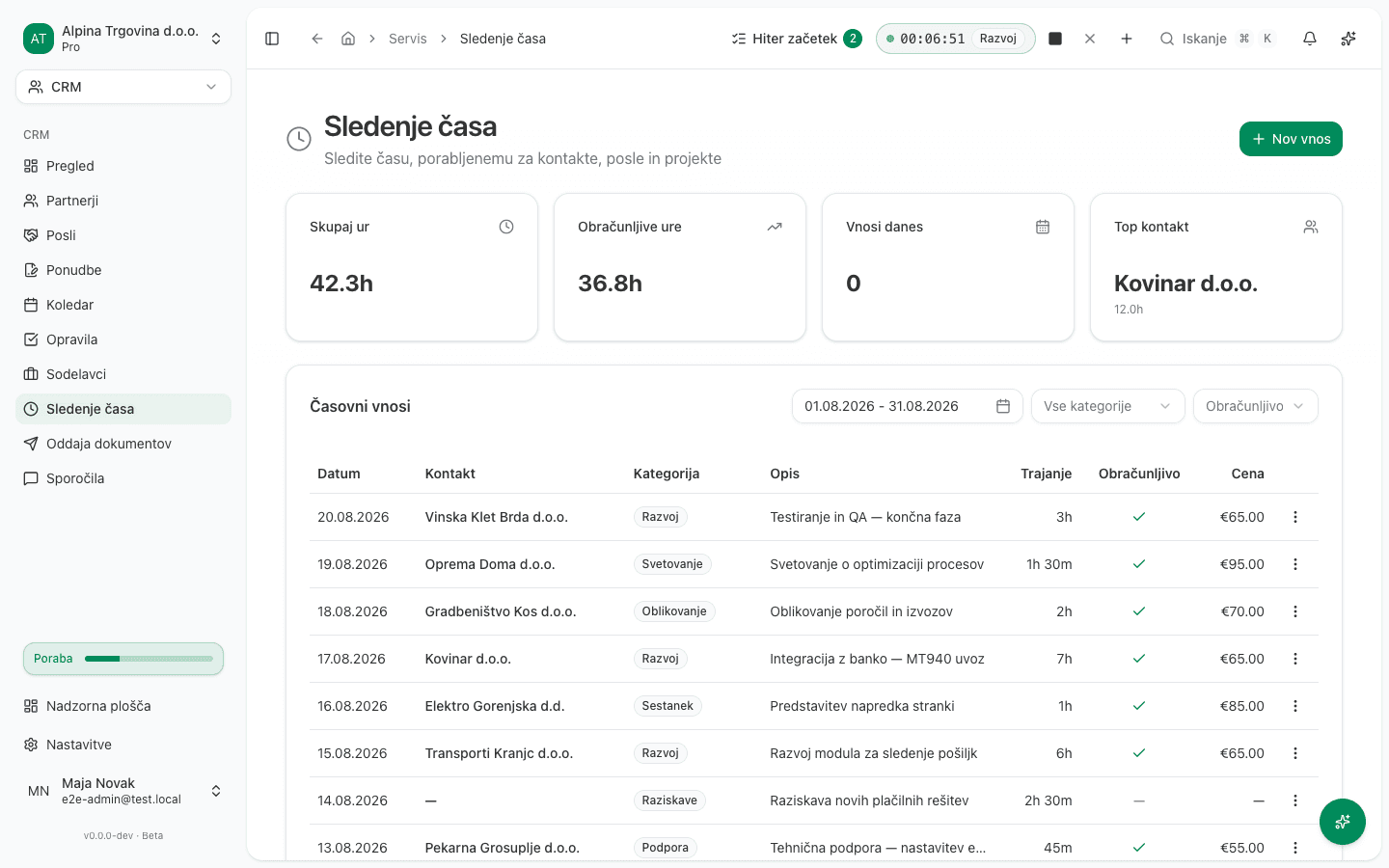
Task: Open Sodelavci in the sidebar
Action: pyautogui.click(x=123, y=374)
